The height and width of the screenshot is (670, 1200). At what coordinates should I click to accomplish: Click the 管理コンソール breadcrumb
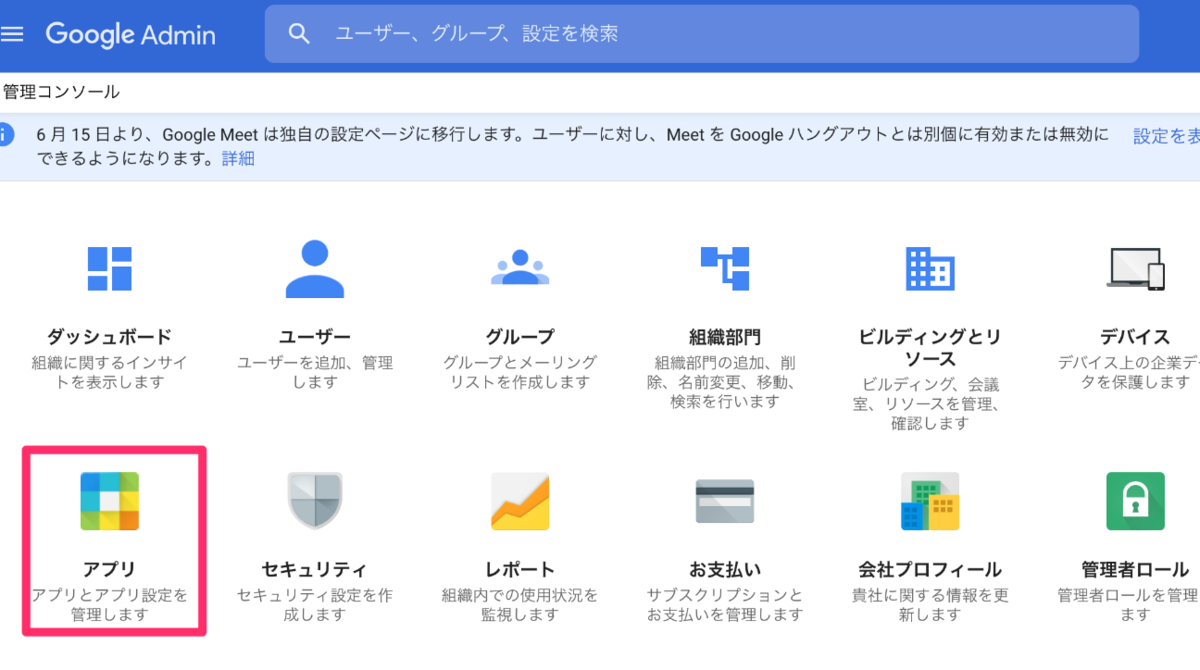coord(61,92)
